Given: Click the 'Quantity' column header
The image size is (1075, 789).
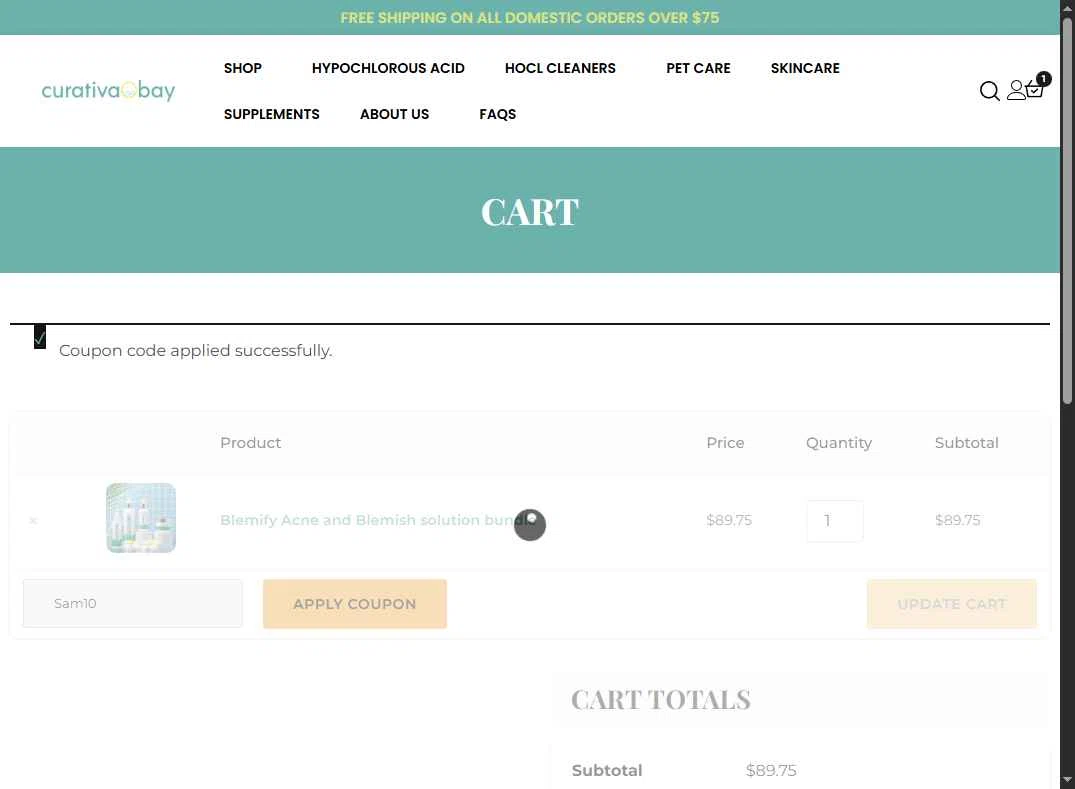Looking at the screenshot, I should [x=838, y=444].
